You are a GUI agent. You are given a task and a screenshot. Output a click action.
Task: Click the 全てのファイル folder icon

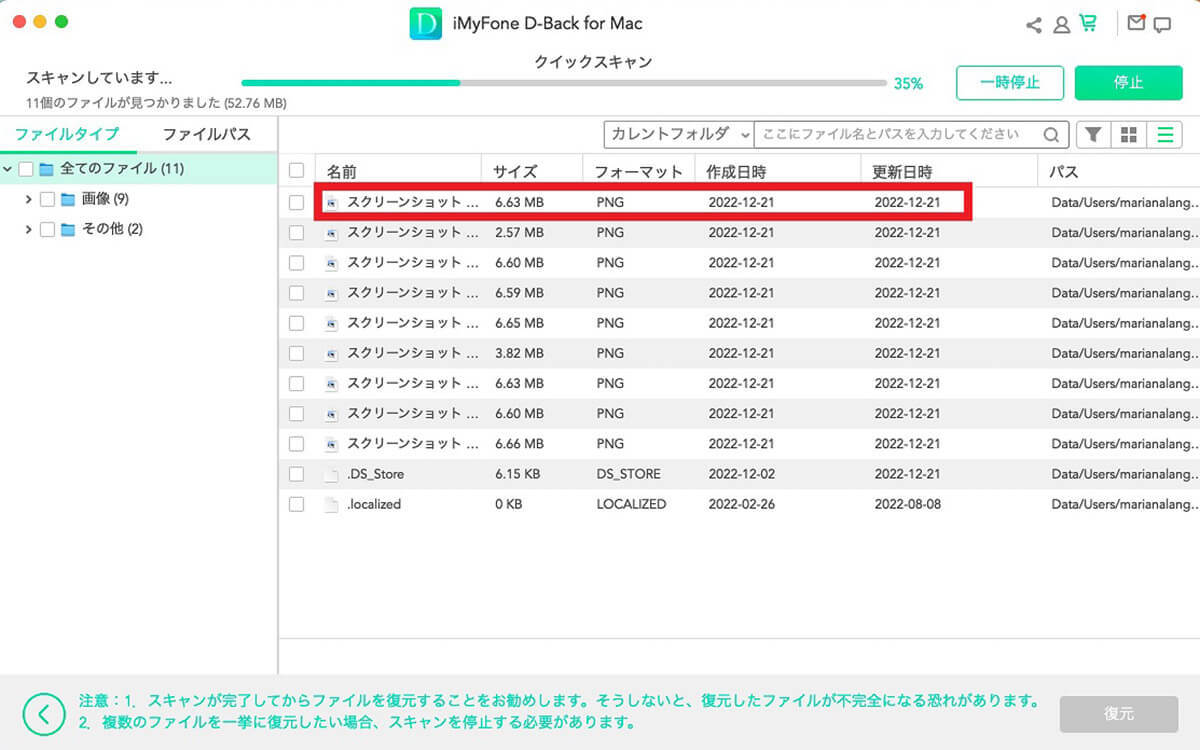pyautogui.click(x=47, y=169)
